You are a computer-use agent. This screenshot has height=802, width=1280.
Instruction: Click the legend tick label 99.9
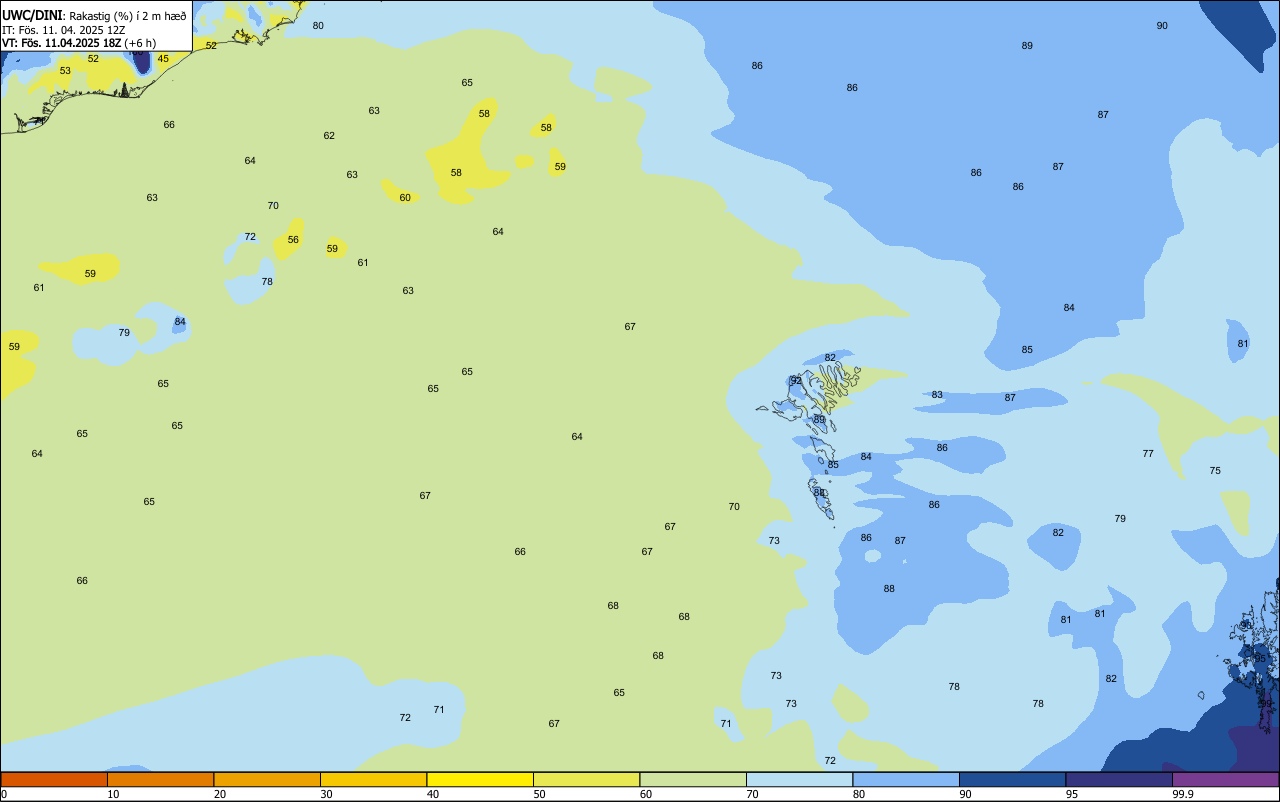(1182, 794)
